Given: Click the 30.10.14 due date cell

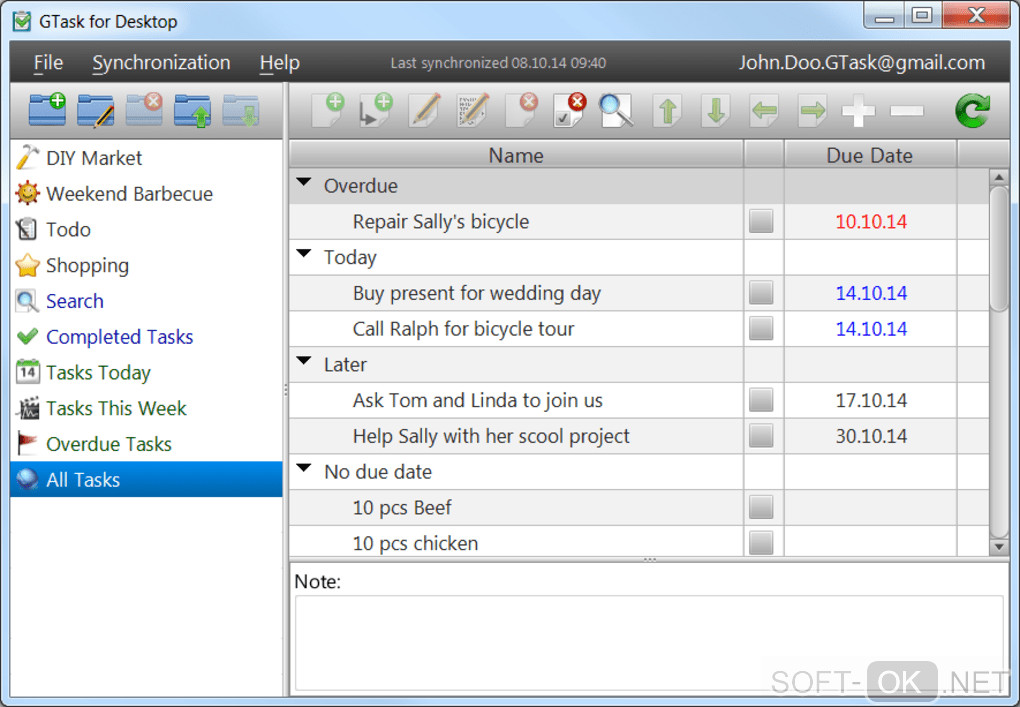Looking at the screenshot, I should (871, 436).
